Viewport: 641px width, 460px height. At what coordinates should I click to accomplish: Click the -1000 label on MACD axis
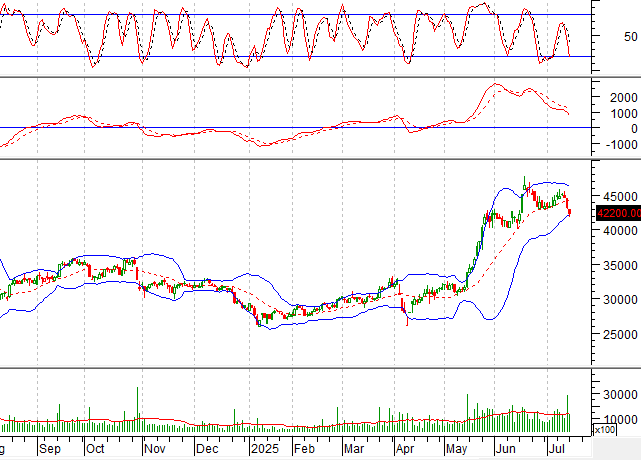click(620, 145)
